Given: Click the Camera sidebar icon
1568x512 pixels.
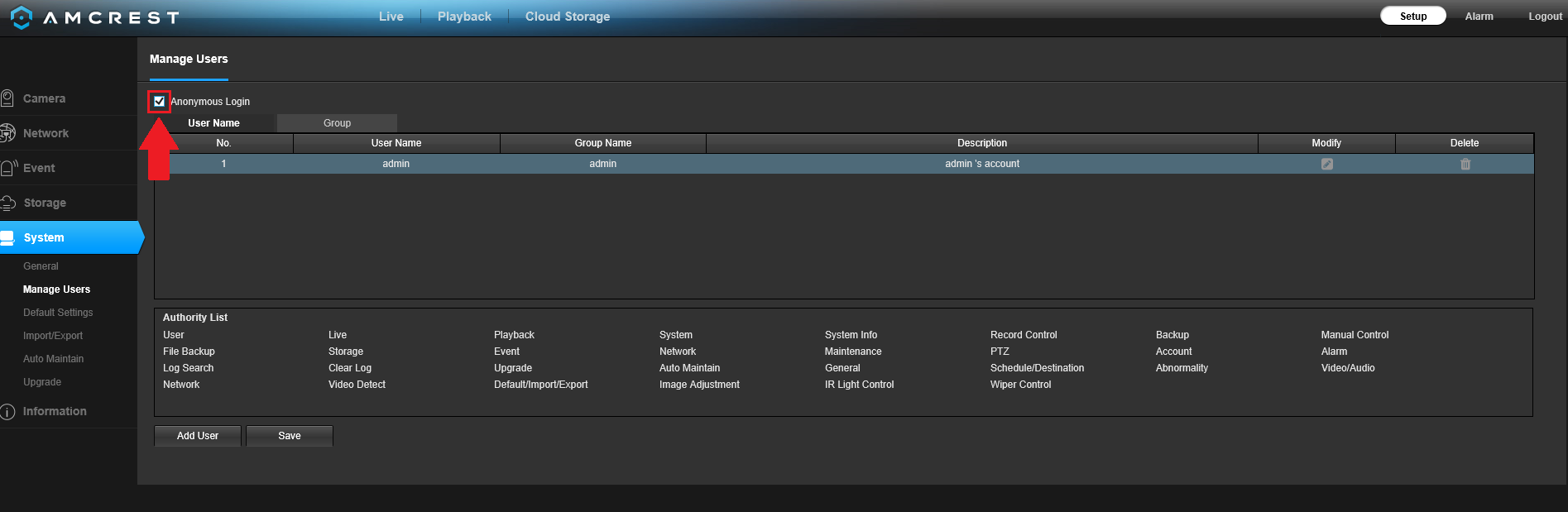Looking at the screenshot, I should point(7,98).
